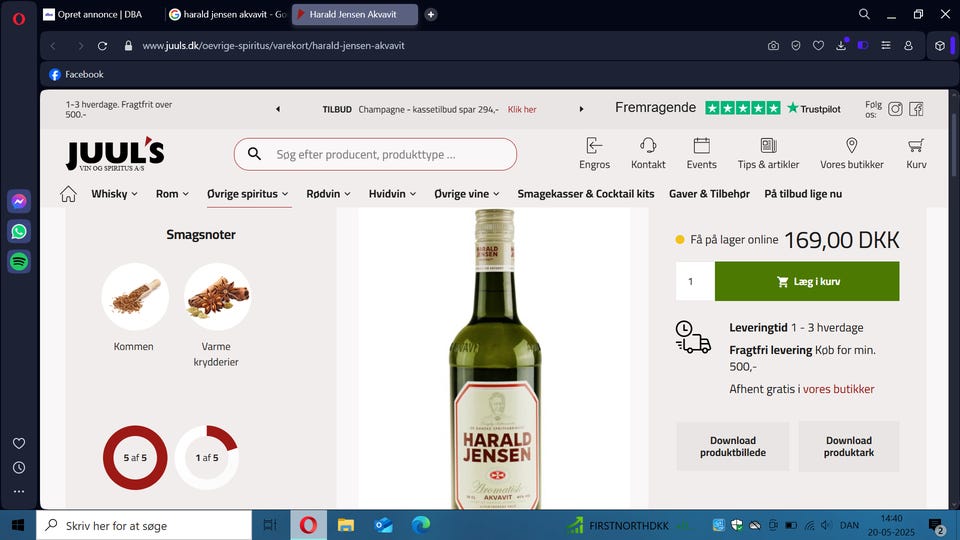Image resolution: width=960 pixels, height=540 pixels.
Task: Expand the Hvidvin menu
Action: tap(392, 193)
